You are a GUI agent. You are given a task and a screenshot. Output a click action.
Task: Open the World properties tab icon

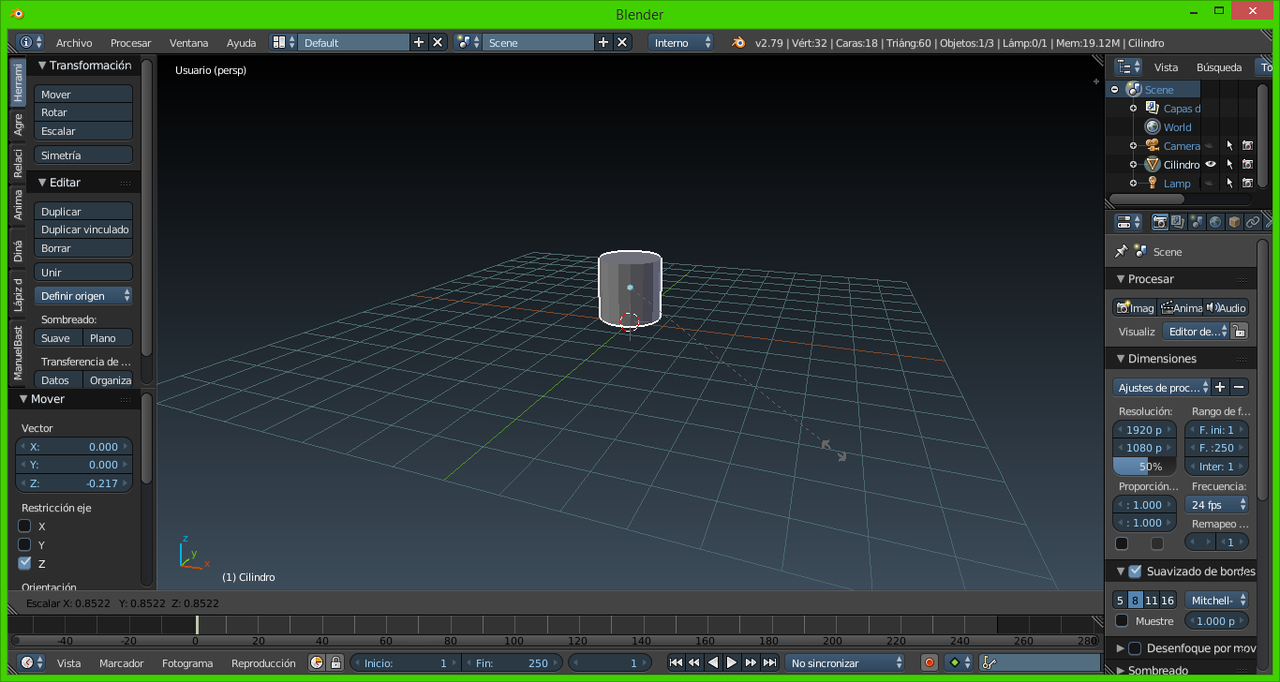coord(1215,222)
